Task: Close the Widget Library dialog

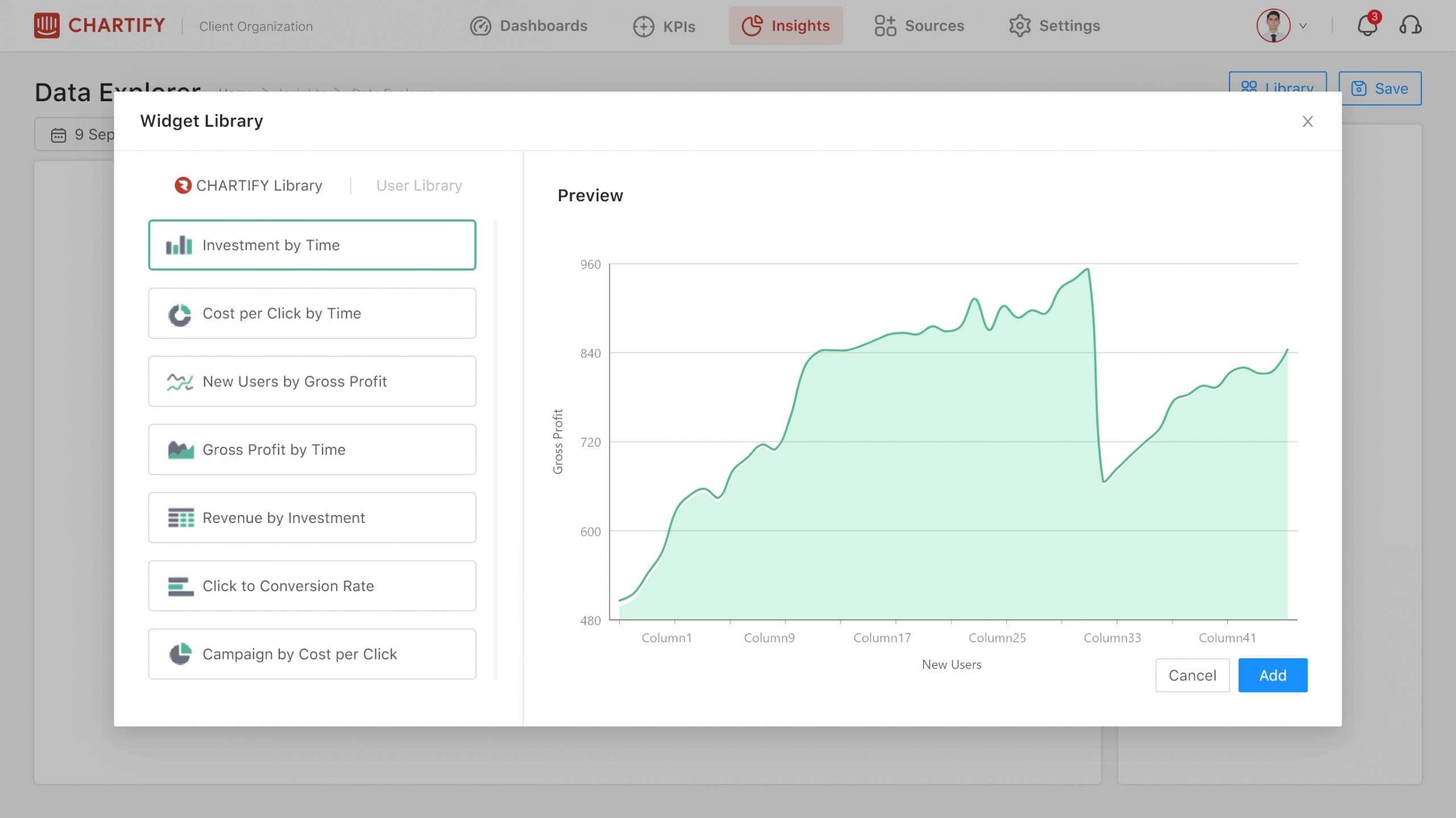Action: pyautogui.click(x=1307, y=122)
